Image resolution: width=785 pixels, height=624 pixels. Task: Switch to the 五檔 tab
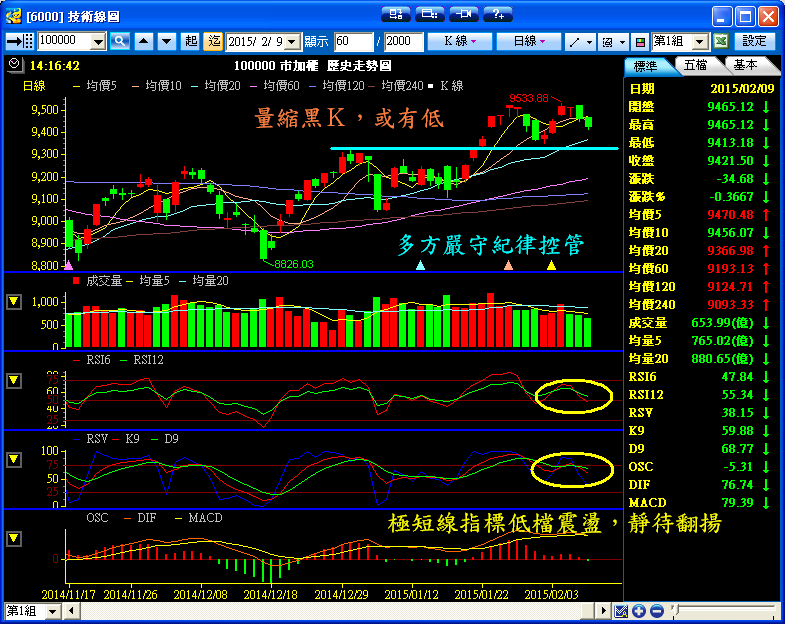(695, 65)
